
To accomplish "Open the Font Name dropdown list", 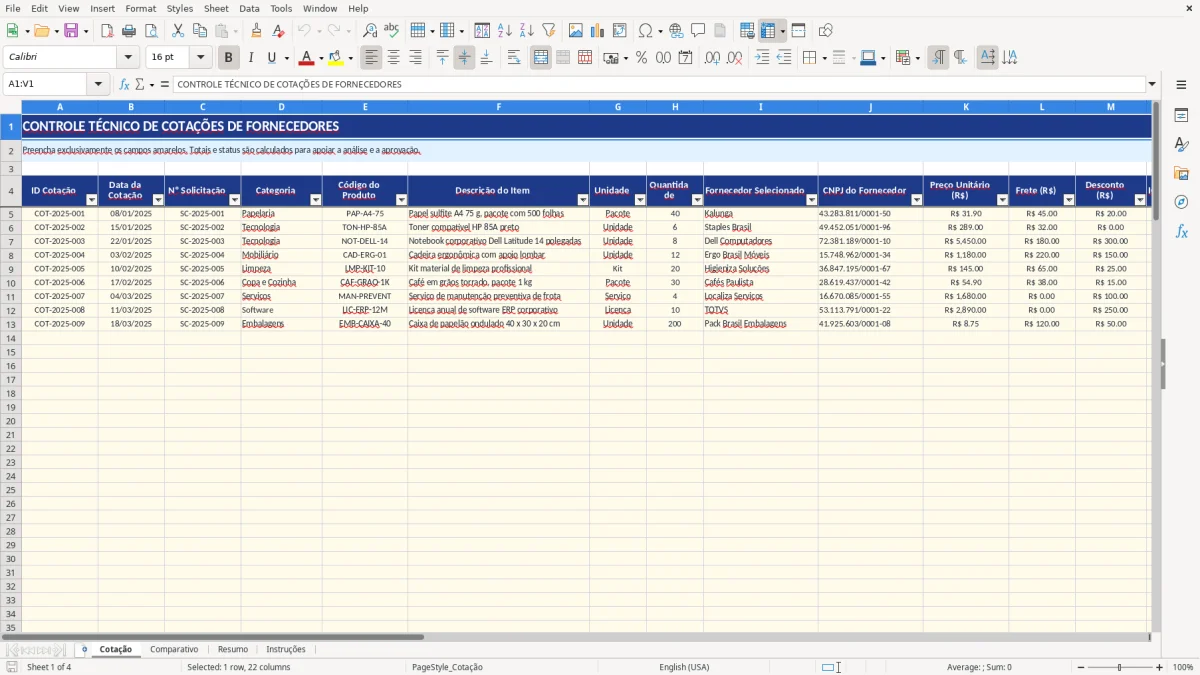I will pyautogui.click(x=128, y=58).
